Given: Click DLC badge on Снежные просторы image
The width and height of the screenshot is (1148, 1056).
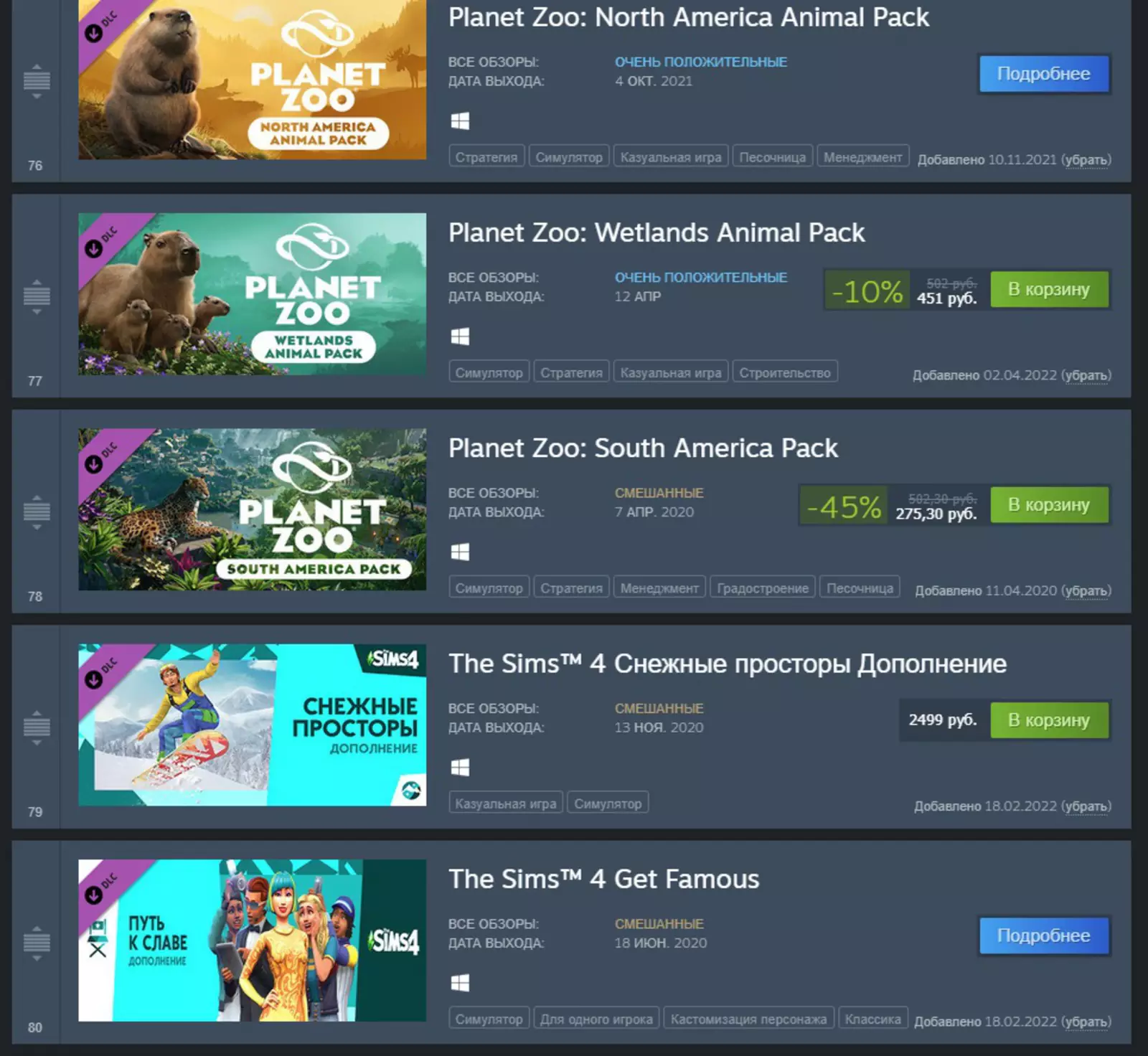Looking at the screenshot, I should (100, 672).
